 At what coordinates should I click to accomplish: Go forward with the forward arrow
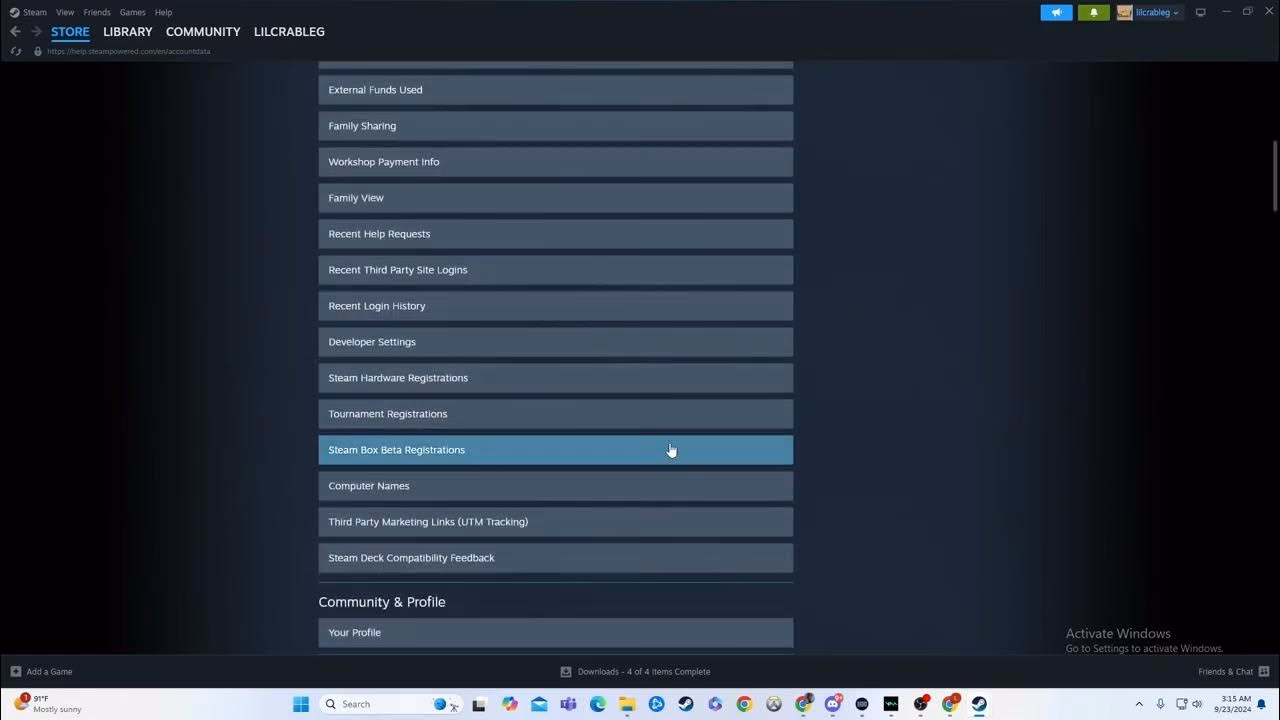[37, 32]
